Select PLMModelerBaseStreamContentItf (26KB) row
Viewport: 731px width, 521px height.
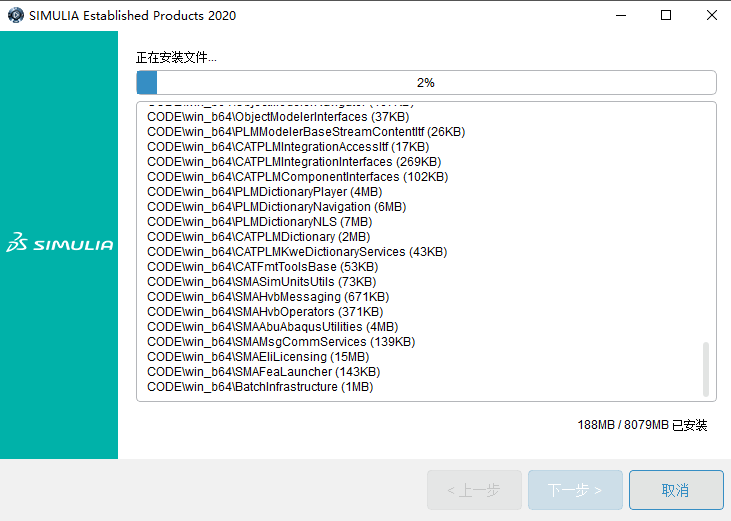306,132
